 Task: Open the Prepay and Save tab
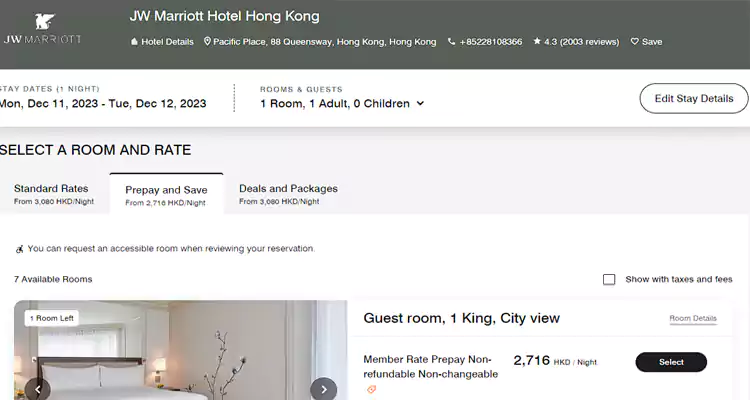pos(166,195)
